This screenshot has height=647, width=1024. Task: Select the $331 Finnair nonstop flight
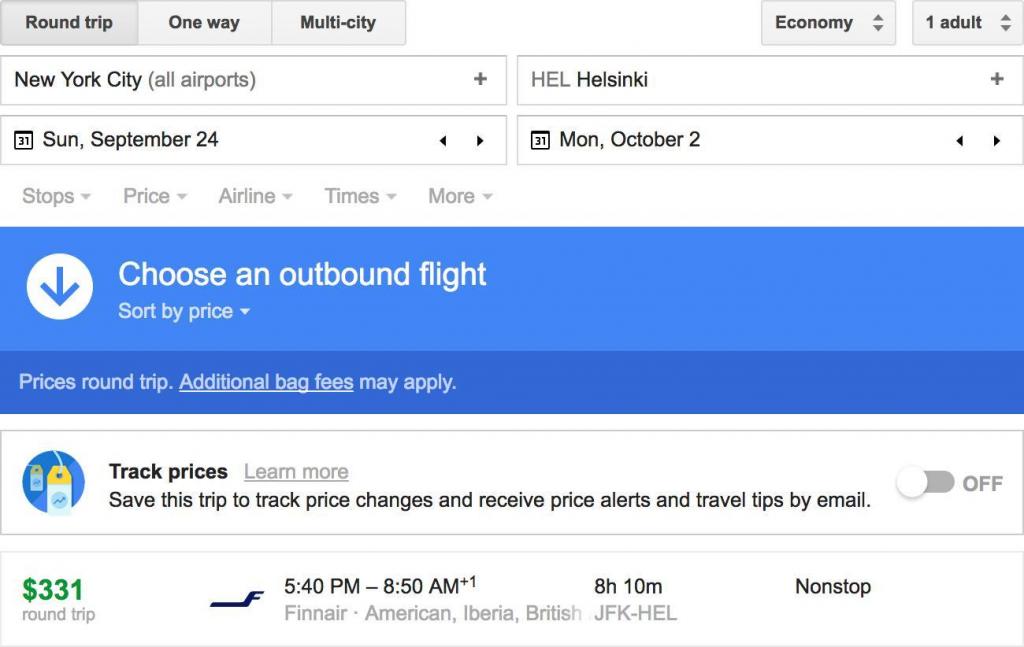click(x=512, y=599)
